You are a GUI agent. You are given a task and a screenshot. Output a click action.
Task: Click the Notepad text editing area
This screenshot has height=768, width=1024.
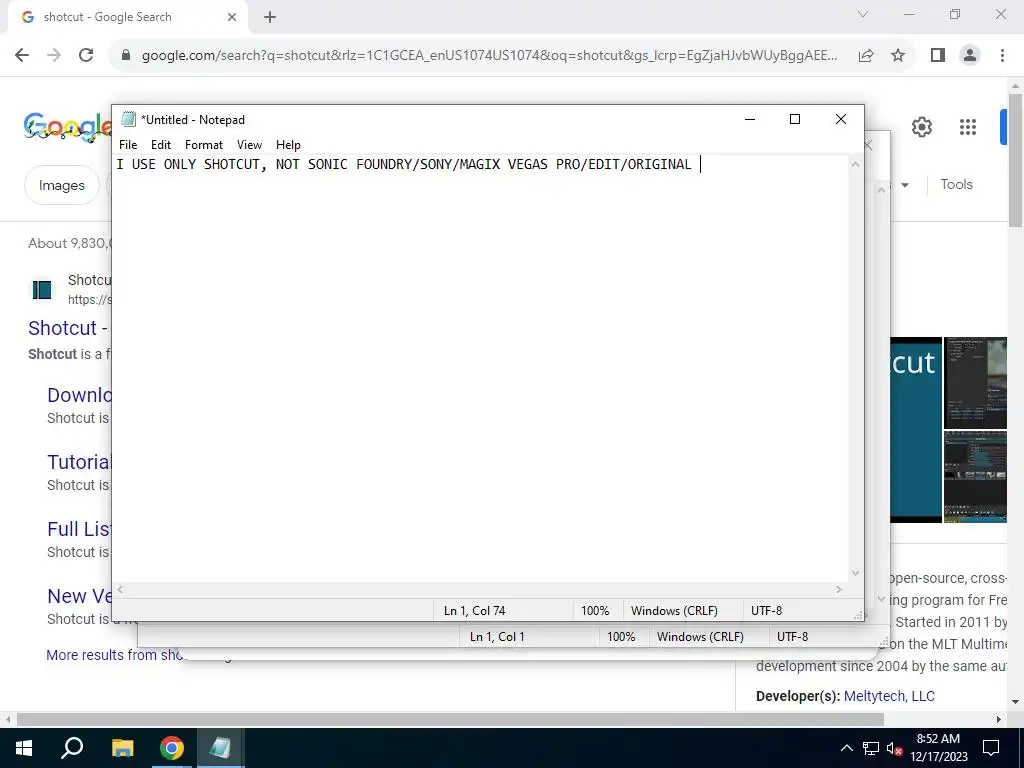tap(481, 369)
